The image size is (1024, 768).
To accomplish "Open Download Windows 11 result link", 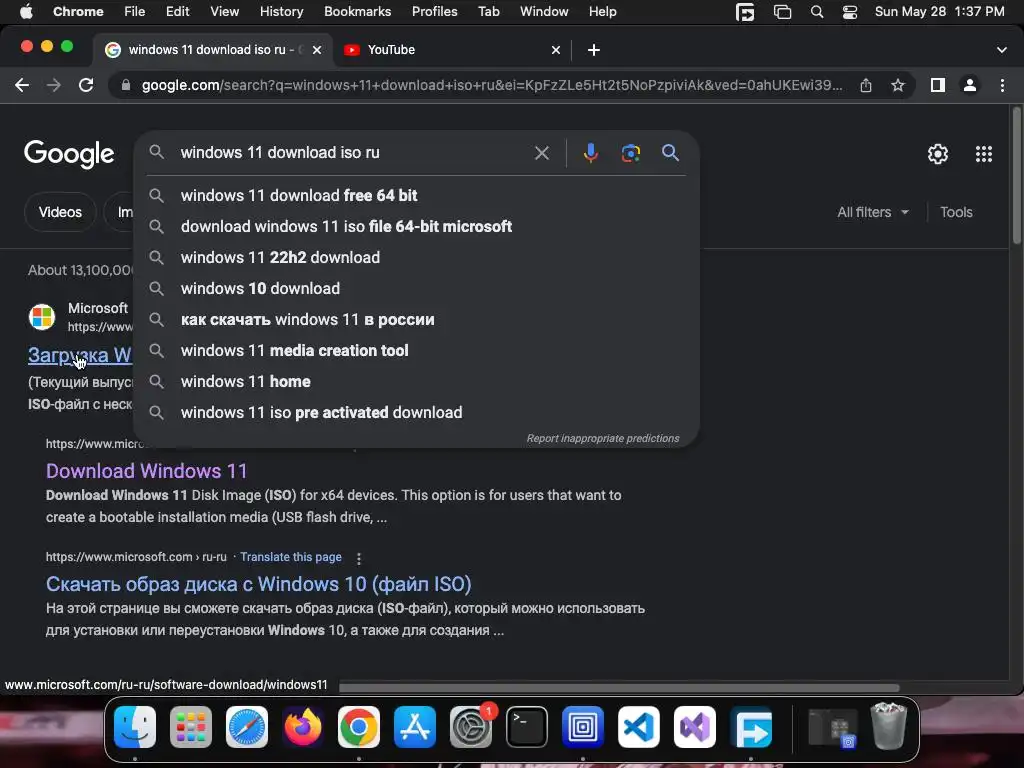I will click(146, 471).
